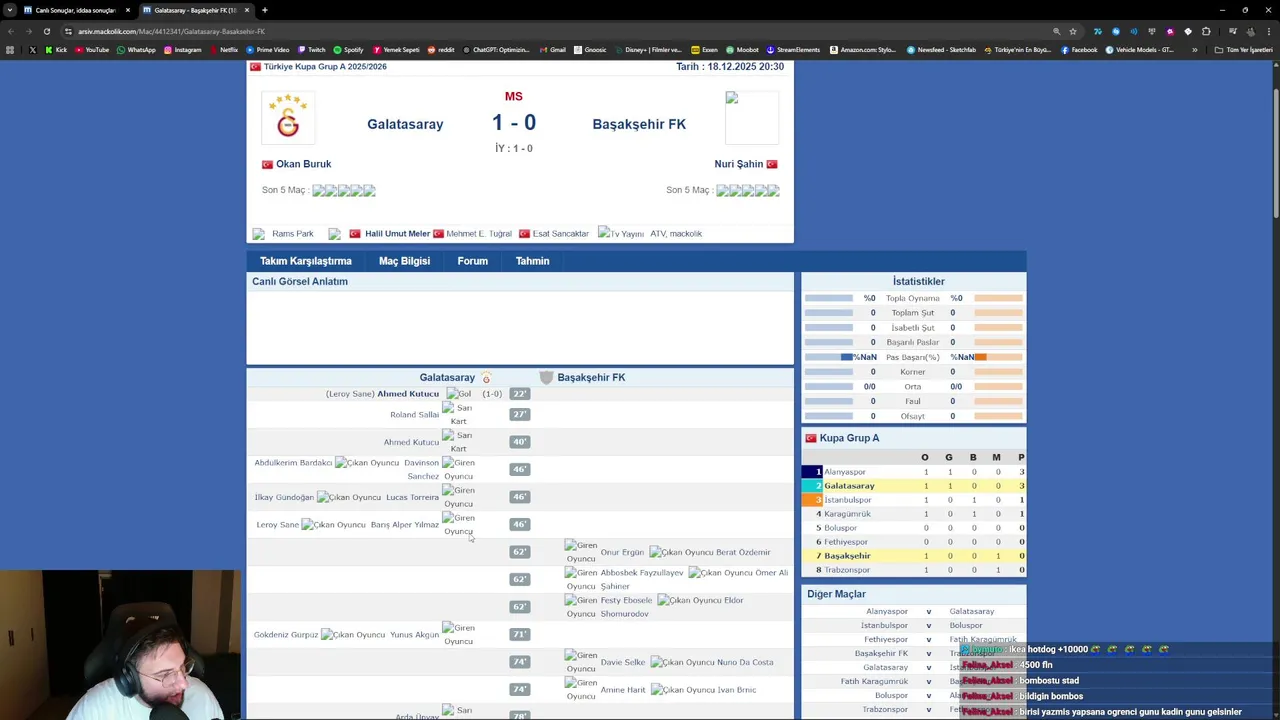The height and width of the screenshot is (720, 1280).
Task: Click Türkiye Kupa Grup A 2025/2026 header
Action: point(325,67)
